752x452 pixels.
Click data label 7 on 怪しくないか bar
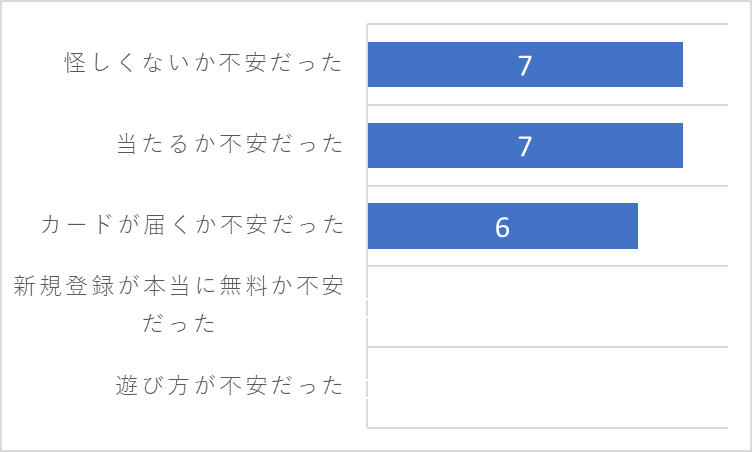click(525, 65)
